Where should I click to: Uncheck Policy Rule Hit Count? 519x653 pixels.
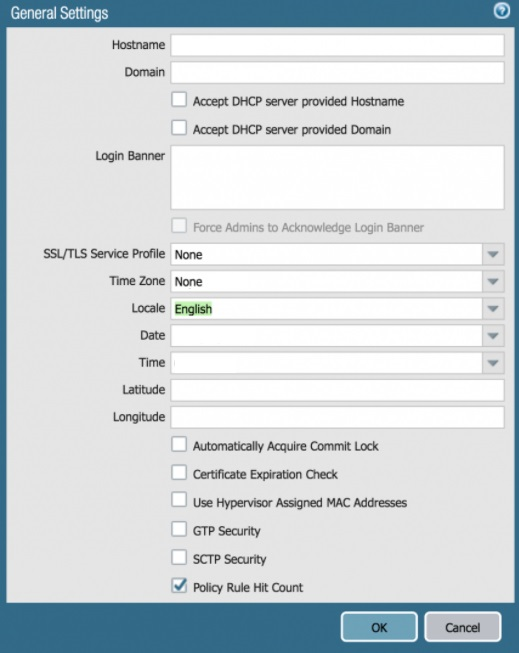pyautogui.click(x=179, y=586)
